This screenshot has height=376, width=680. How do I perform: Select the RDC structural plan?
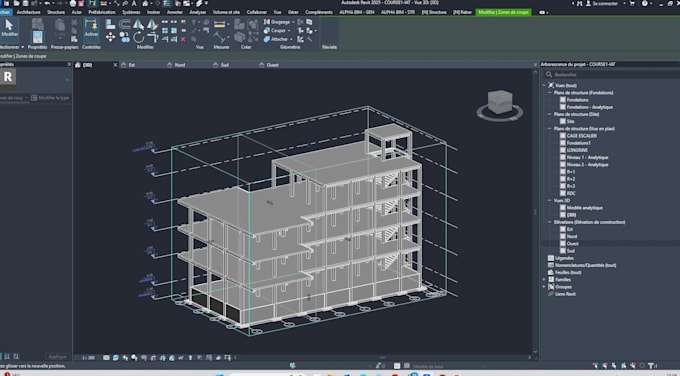[x=571, y=193]
